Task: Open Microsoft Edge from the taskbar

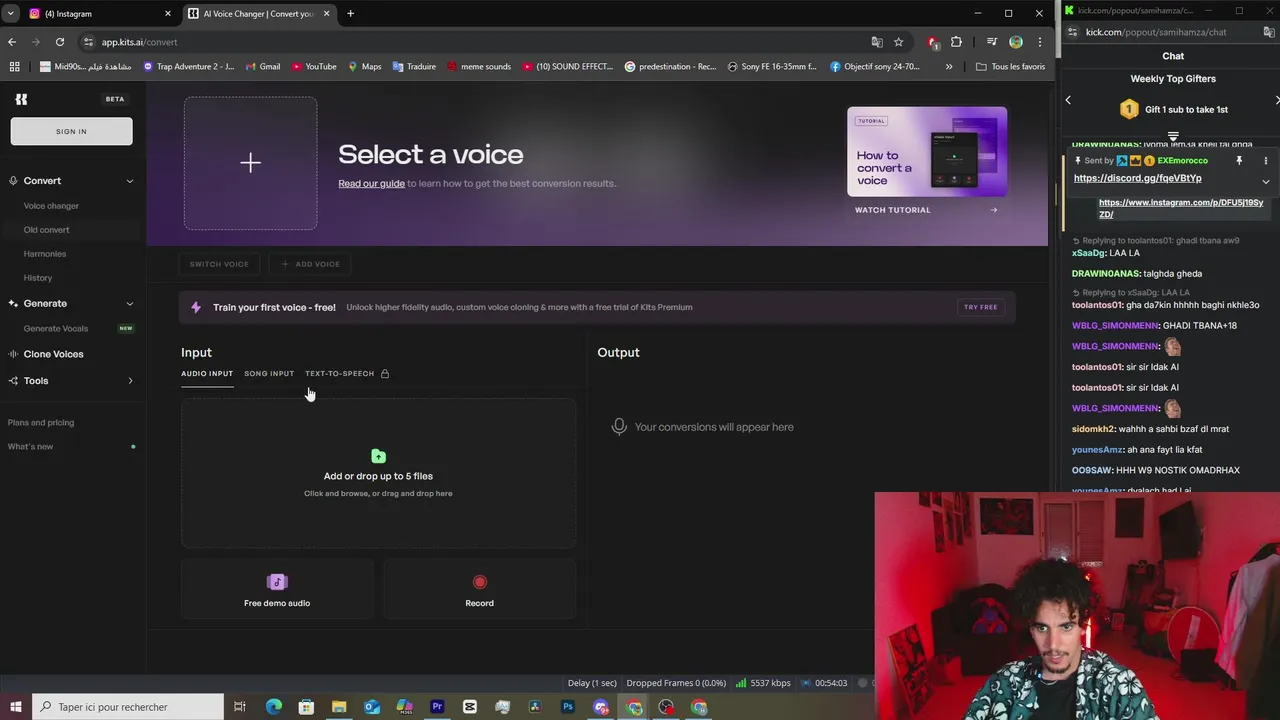Action: coord(273,707)
